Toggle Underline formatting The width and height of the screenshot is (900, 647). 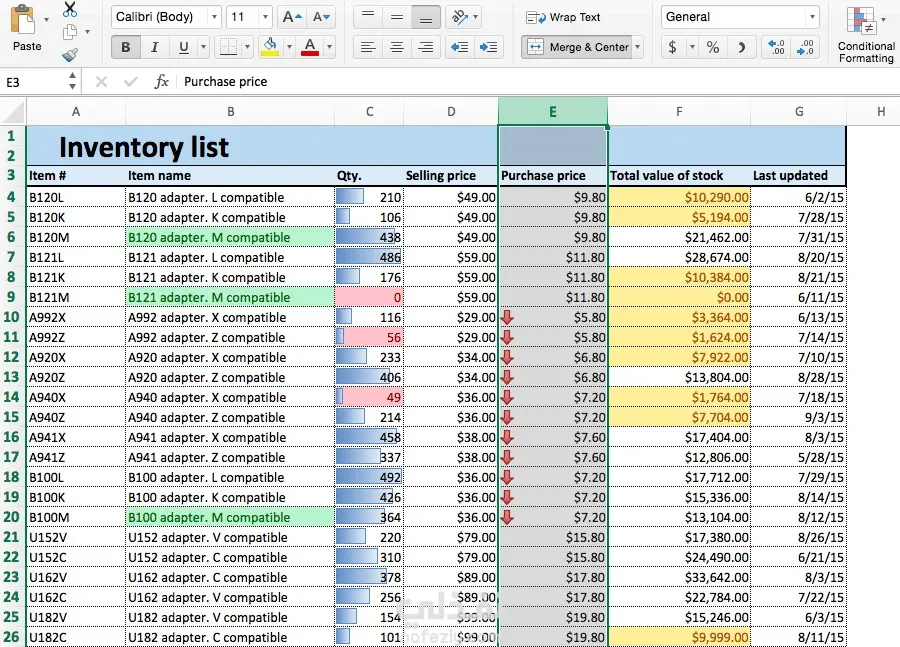pyautogui.click(x=183, y=47)
